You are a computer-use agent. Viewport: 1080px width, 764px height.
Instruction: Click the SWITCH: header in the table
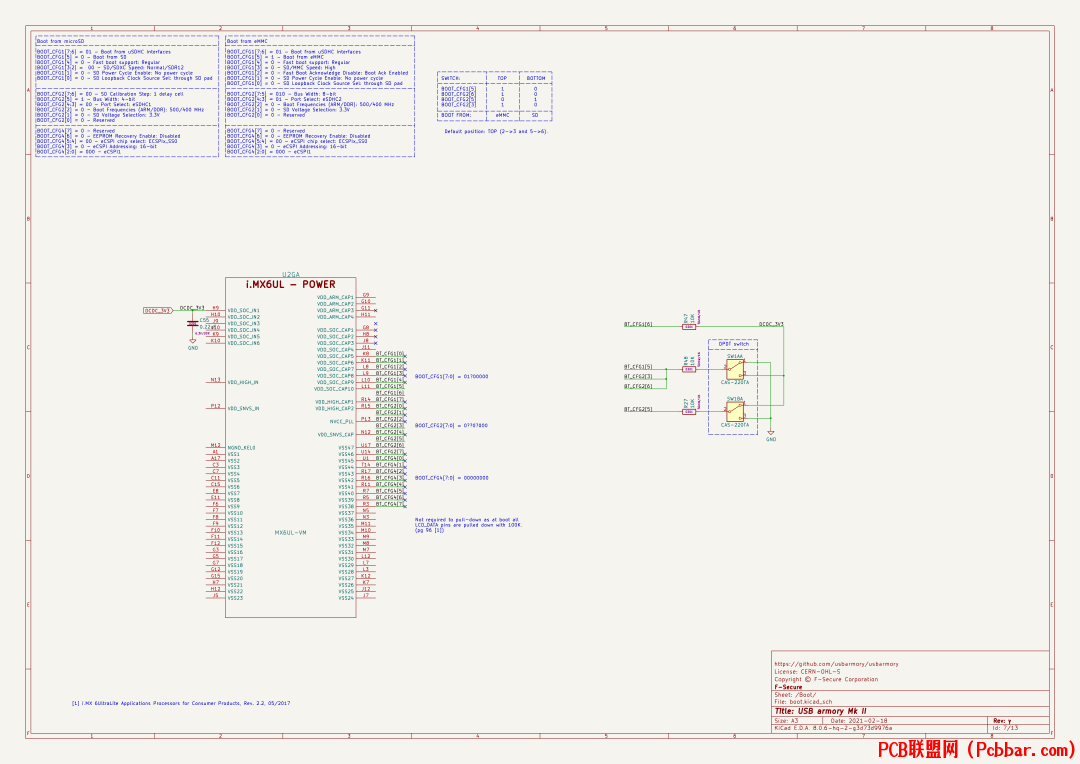pos(451,78)
